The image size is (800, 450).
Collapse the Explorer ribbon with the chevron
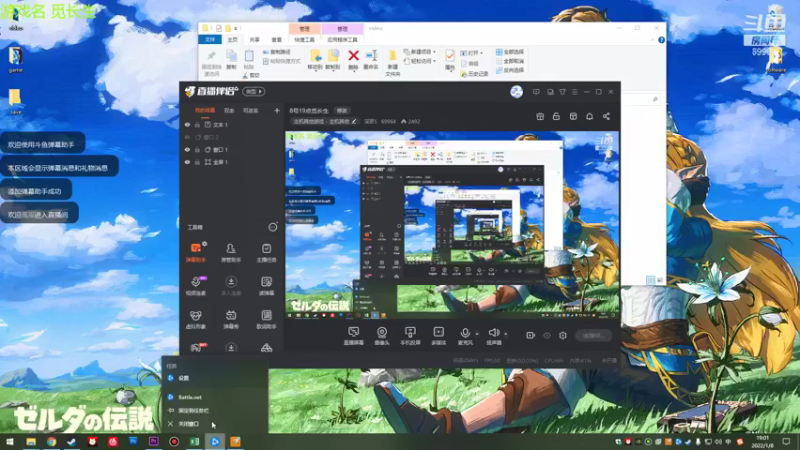[652, 40]
